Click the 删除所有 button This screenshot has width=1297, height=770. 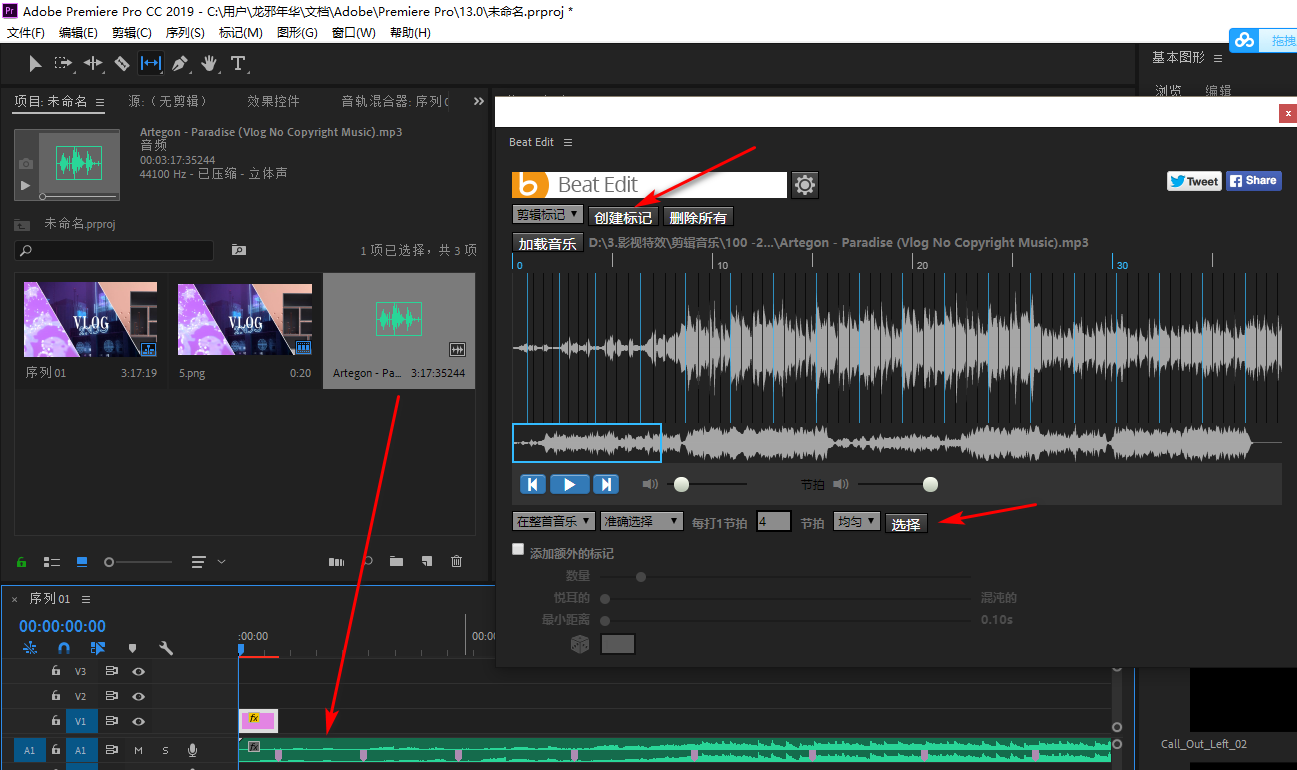point(698,217)
